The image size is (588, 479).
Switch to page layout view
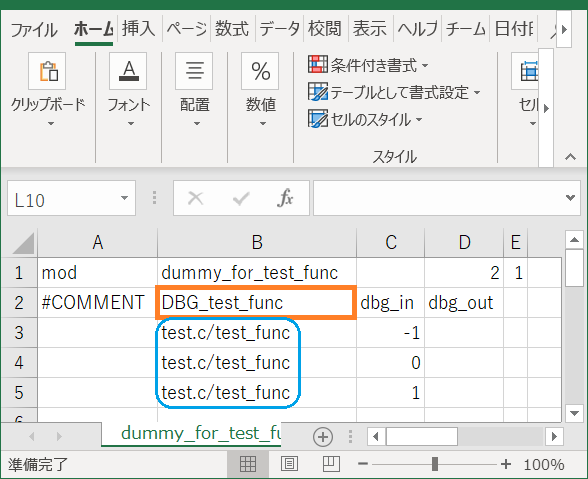289,464
